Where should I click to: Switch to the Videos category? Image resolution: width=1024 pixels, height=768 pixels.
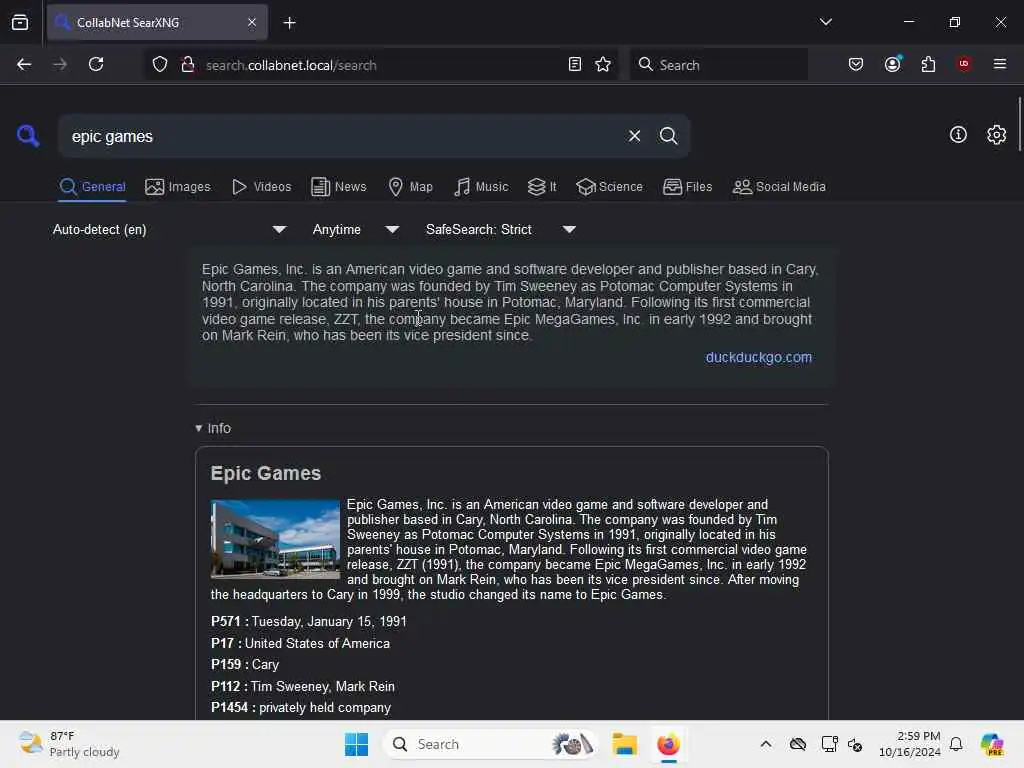(261, 187)
